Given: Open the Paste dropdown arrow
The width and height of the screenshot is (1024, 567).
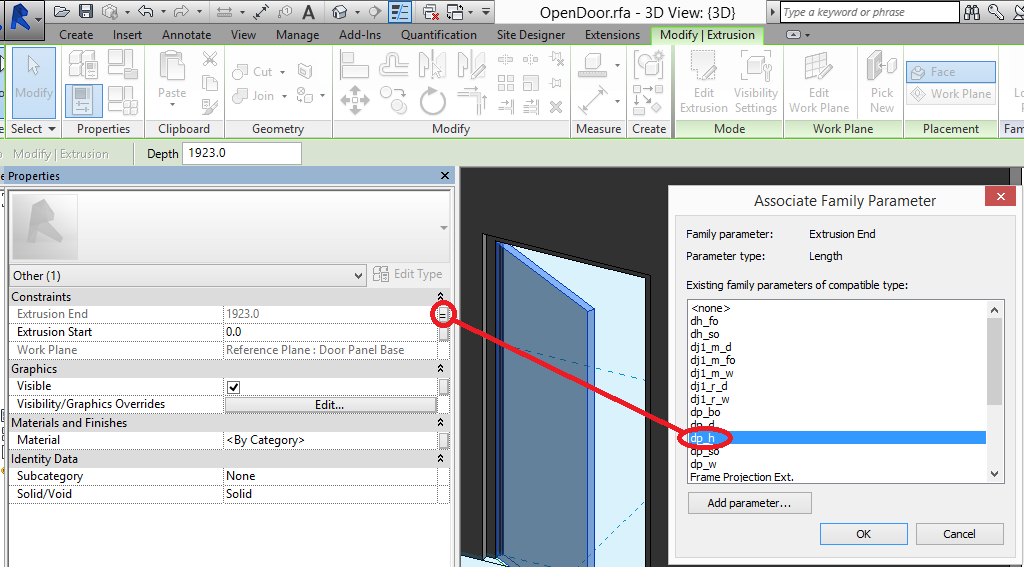Looking at the screenshot, I should pyautogui.click(x=172, y=106).
